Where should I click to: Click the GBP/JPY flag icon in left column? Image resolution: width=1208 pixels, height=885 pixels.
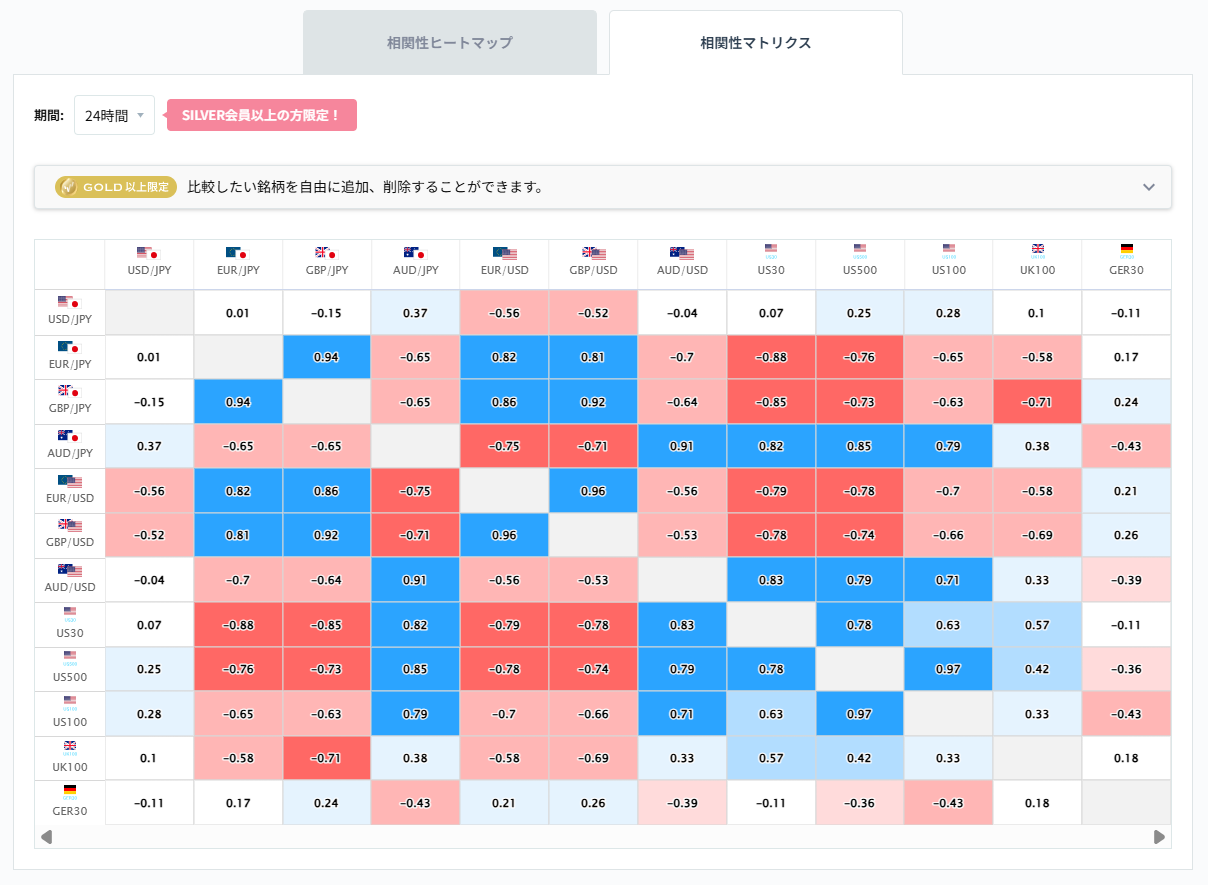(x=69, y=393)
